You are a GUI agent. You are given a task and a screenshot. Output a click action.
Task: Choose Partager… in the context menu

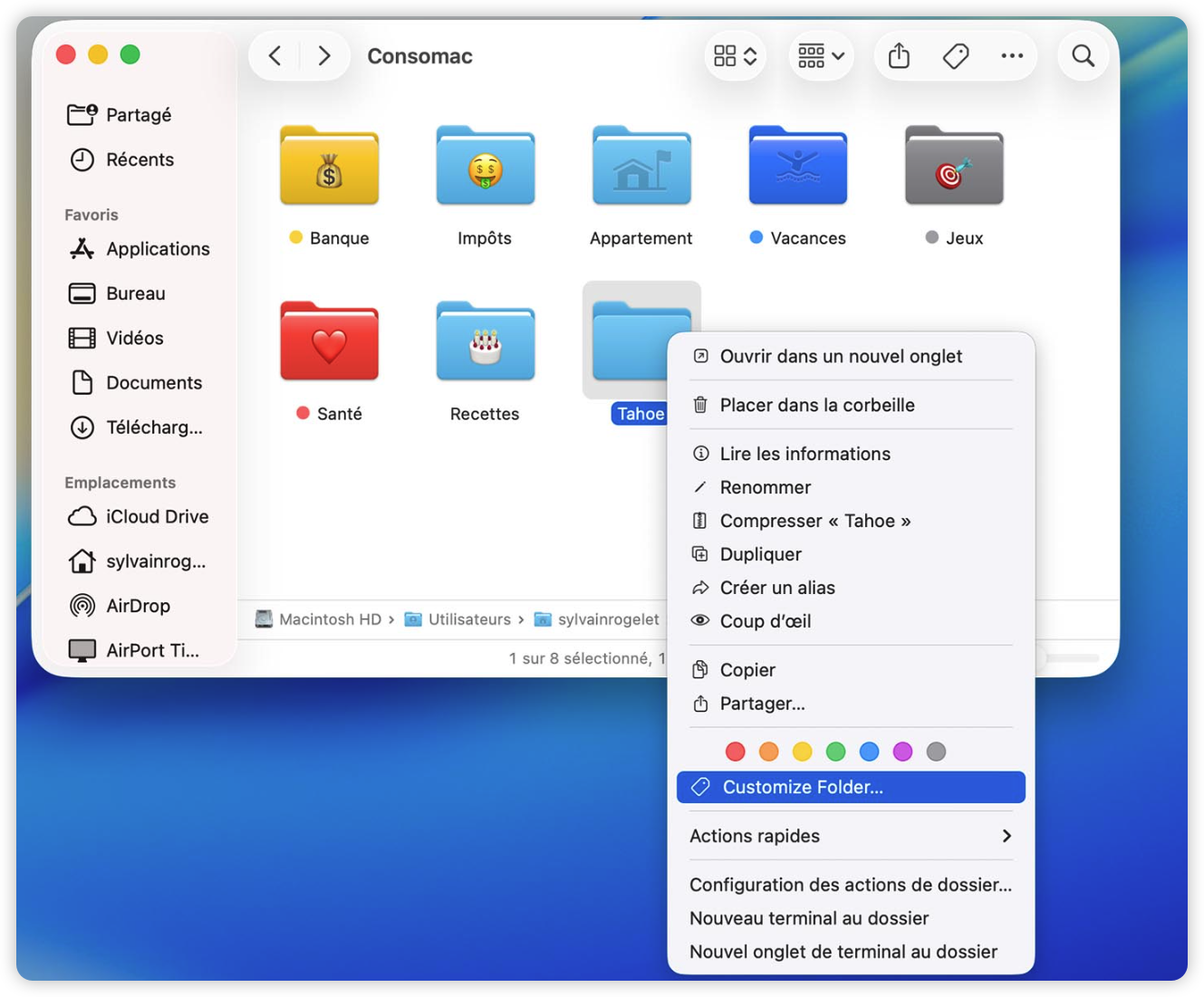click(x=851, y=704)
